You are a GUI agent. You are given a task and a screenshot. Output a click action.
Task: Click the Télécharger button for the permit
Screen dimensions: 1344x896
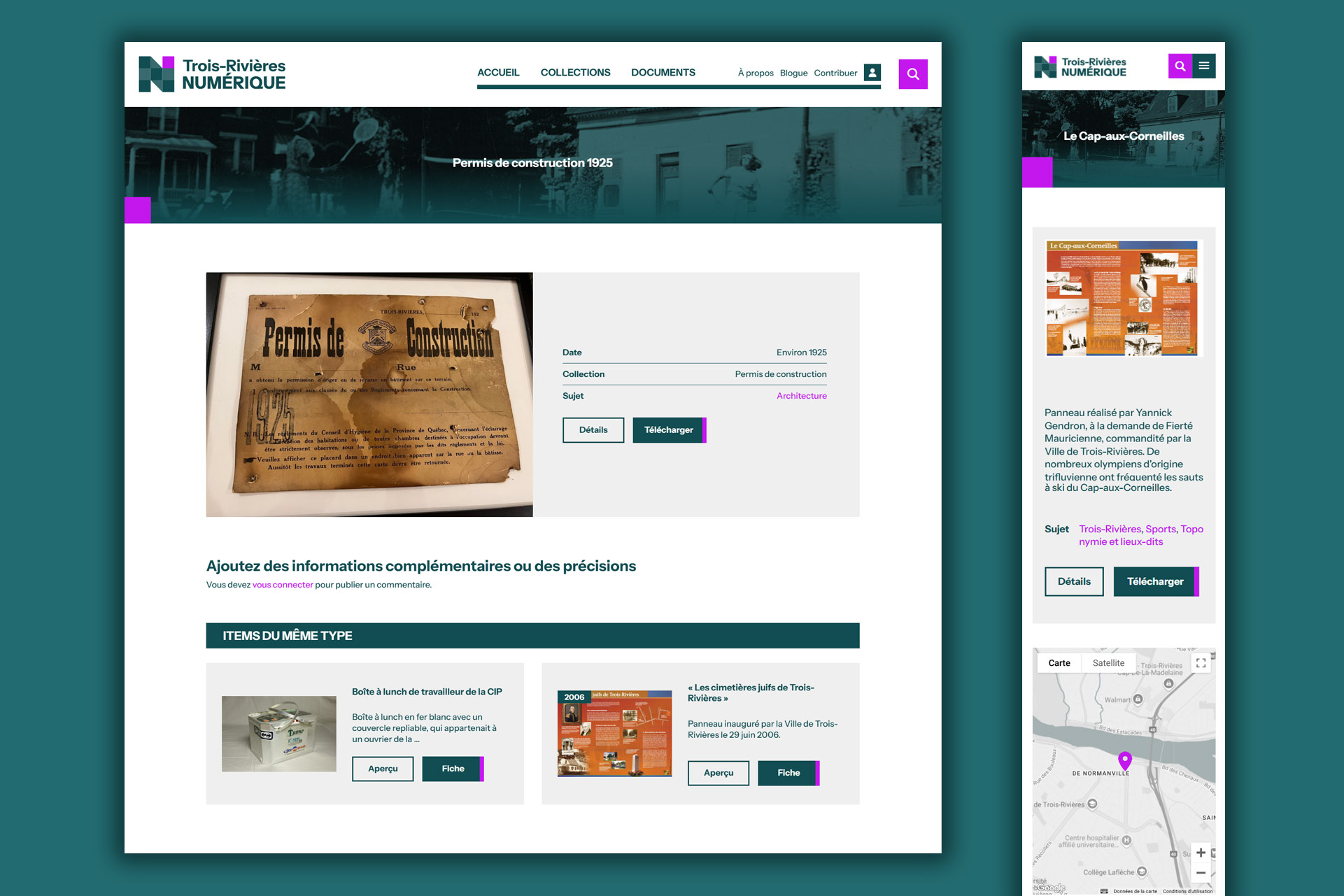[x=669, y=430]
